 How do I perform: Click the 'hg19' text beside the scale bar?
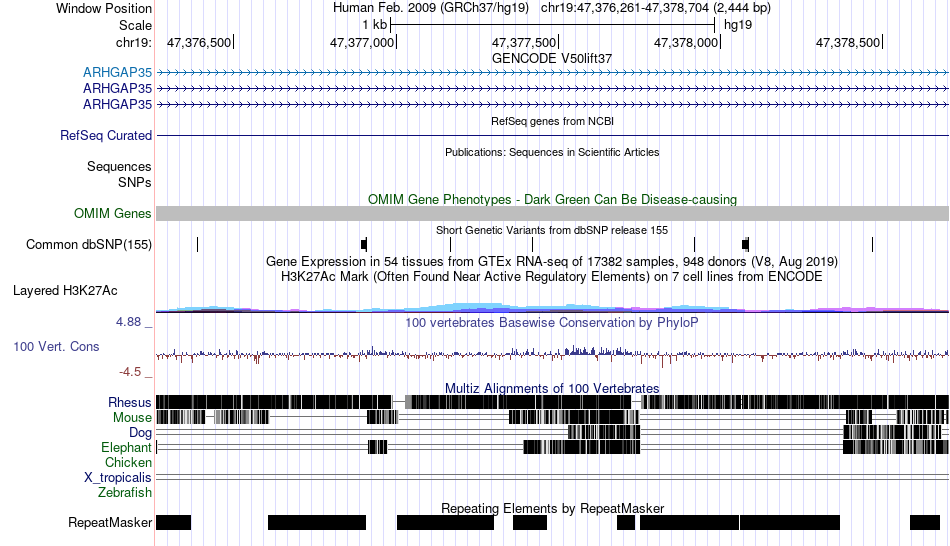pos(738,25)
